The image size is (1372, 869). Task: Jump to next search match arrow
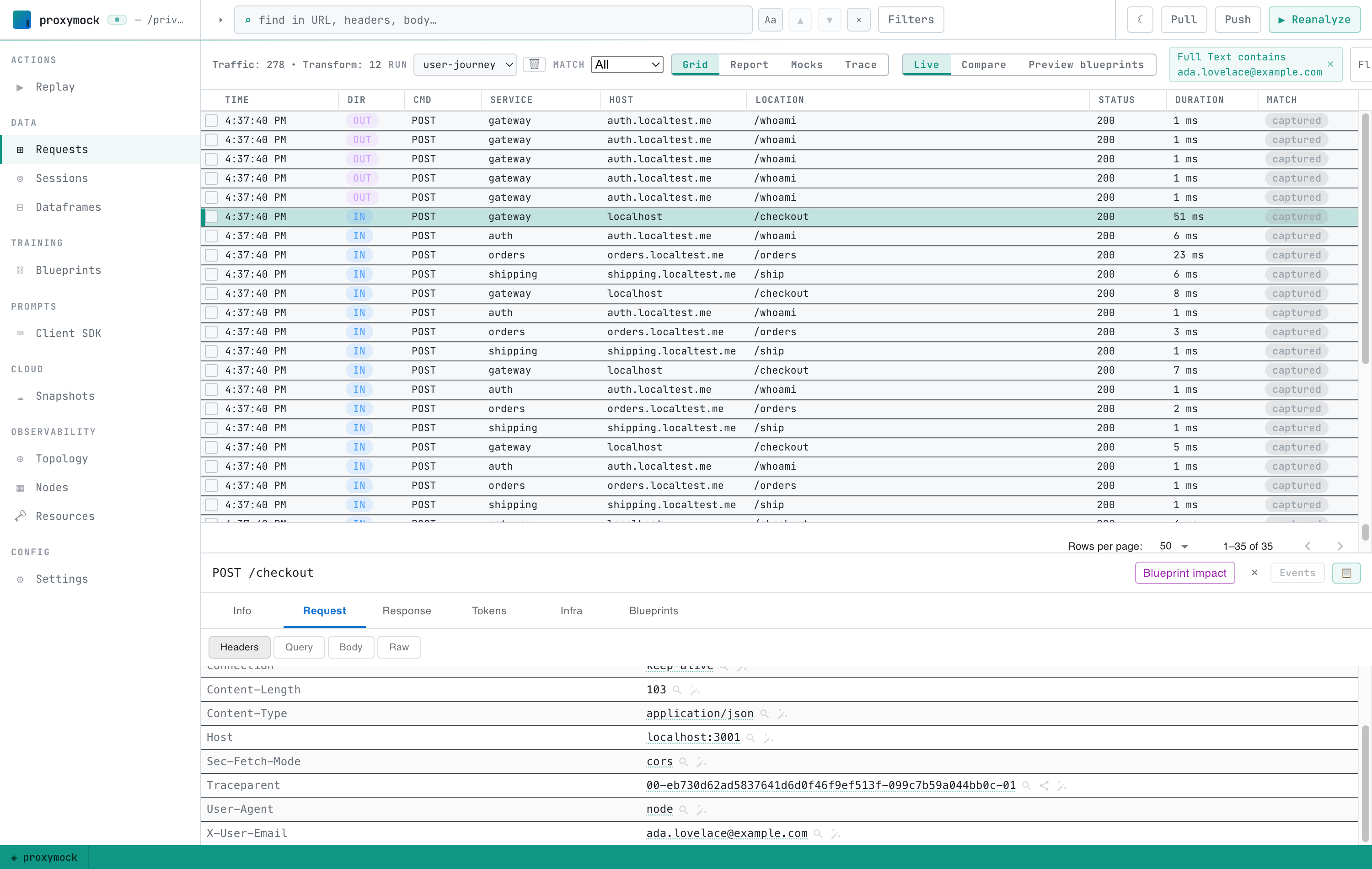(x=829, y=20)
